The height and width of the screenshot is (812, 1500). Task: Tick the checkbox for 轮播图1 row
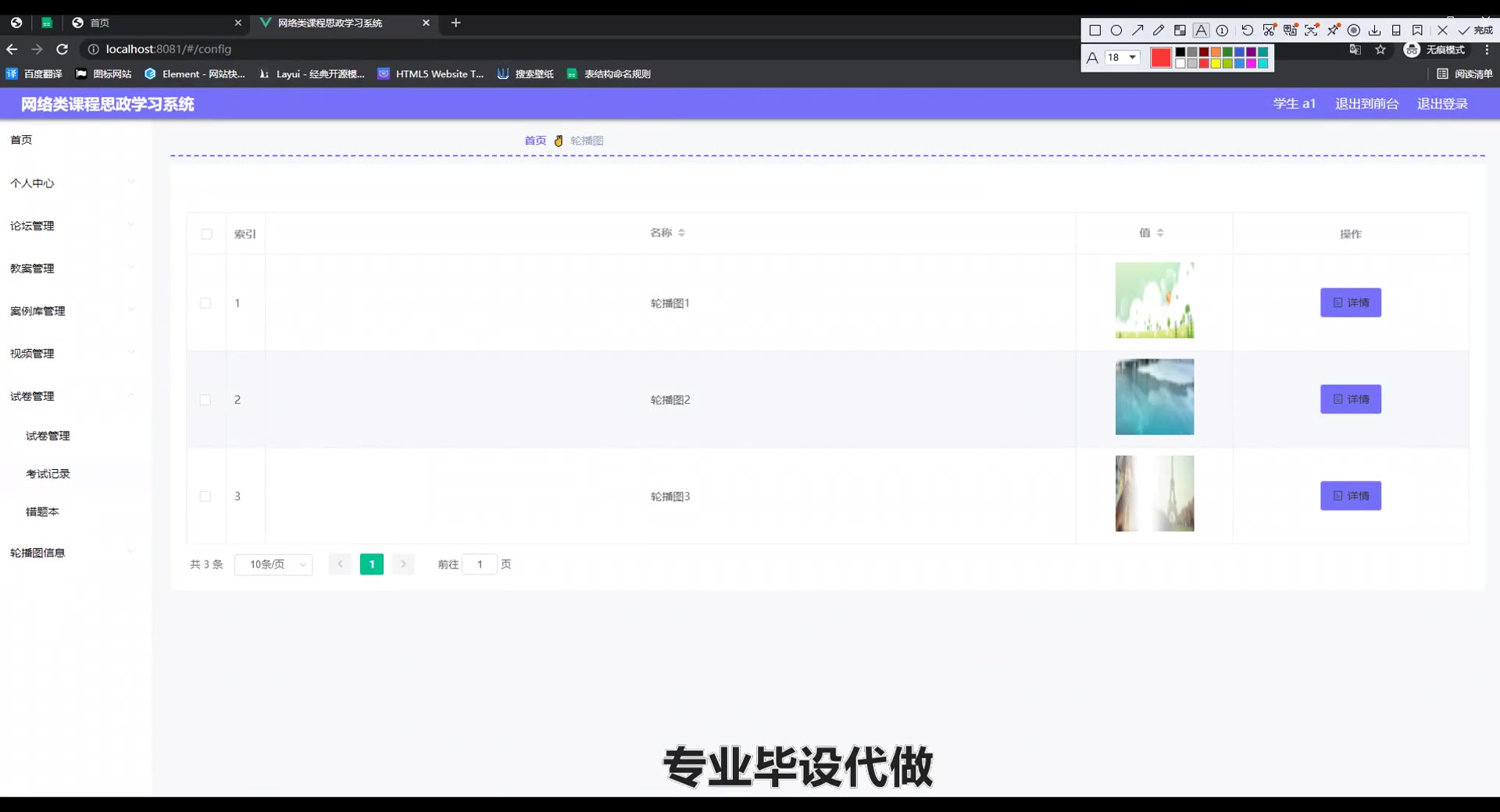click(x=205, y=303)
